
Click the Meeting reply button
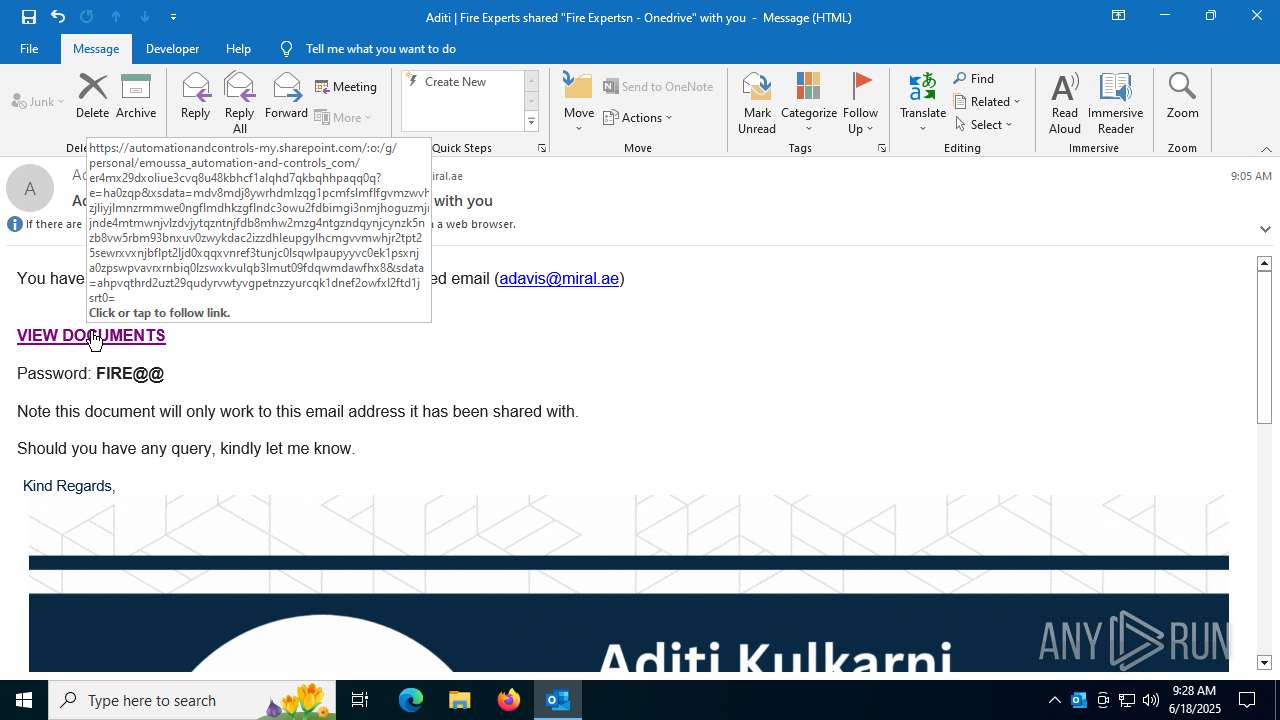click(x=346, y=87)
